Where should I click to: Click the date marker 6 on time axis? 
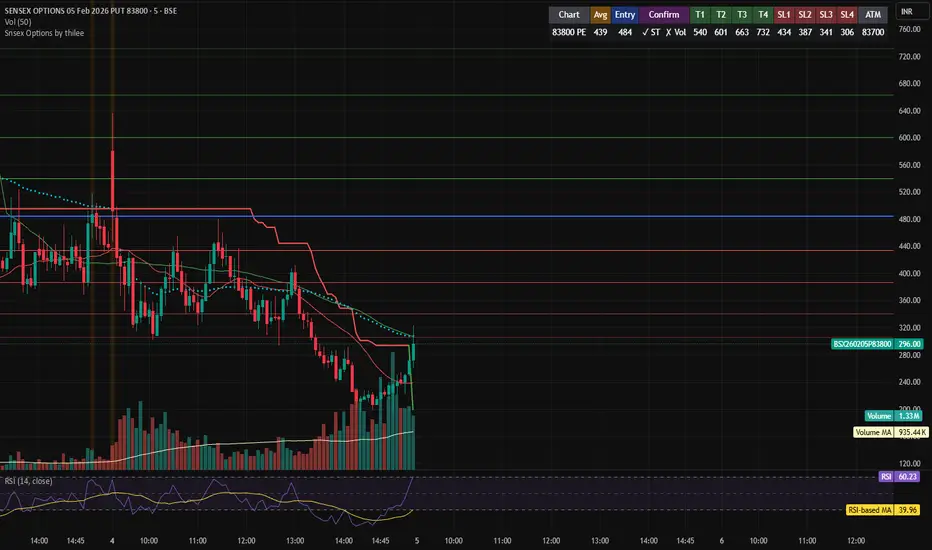(x=722, y=540)
